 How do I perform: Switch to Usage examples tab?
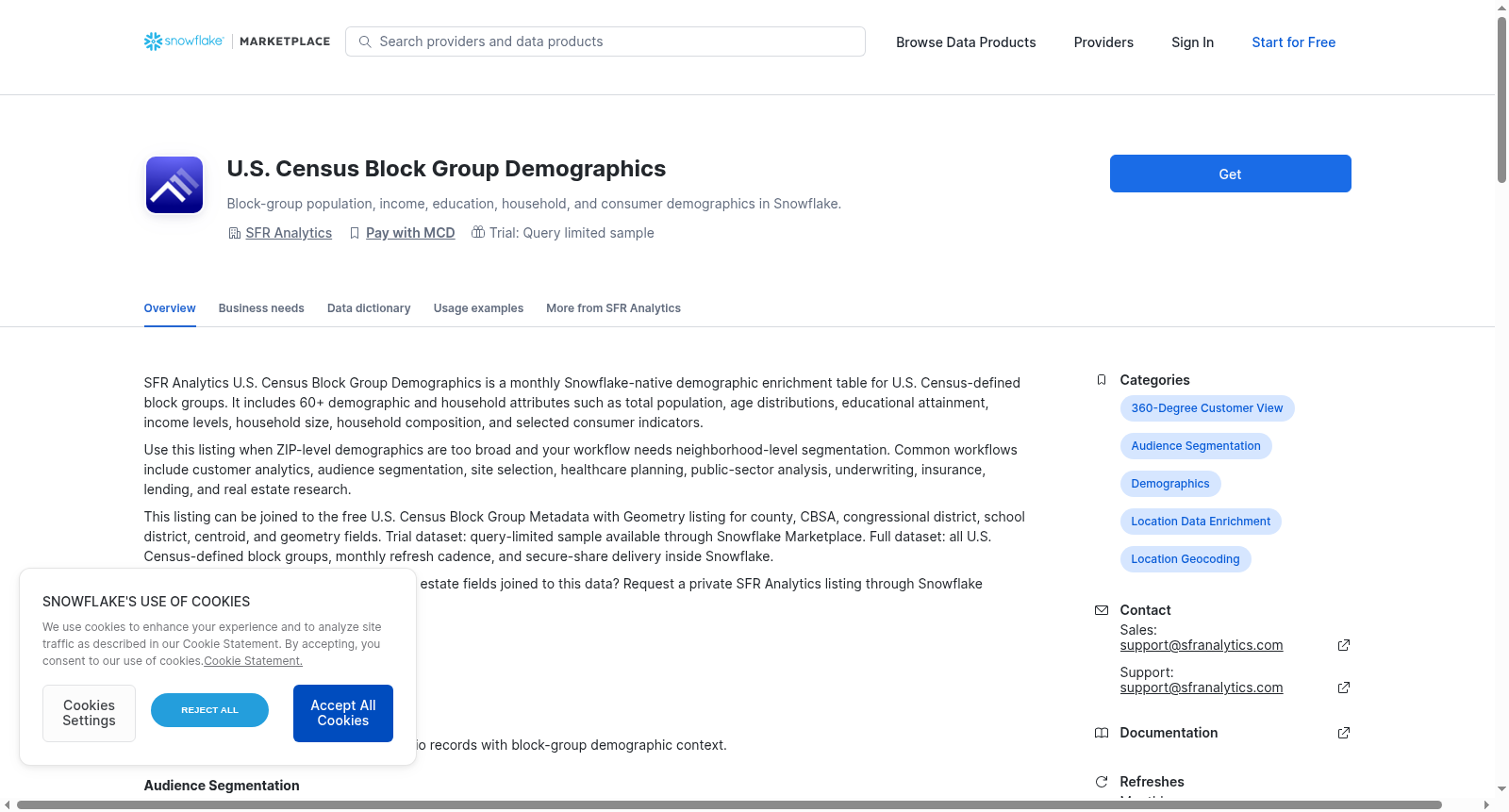478,308
